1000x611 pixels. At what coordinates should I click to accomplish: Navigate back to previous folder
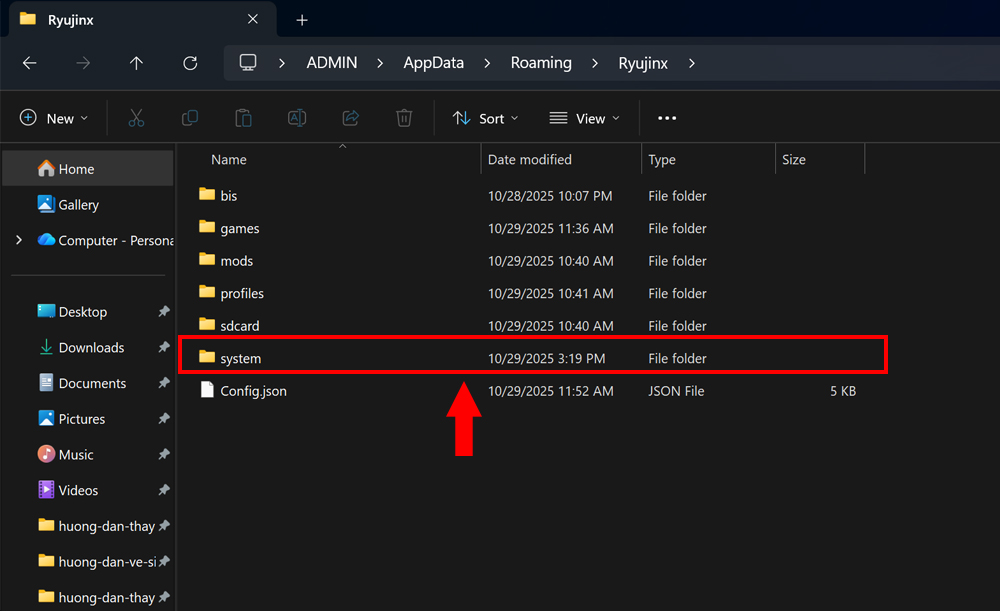pos(29,63)
